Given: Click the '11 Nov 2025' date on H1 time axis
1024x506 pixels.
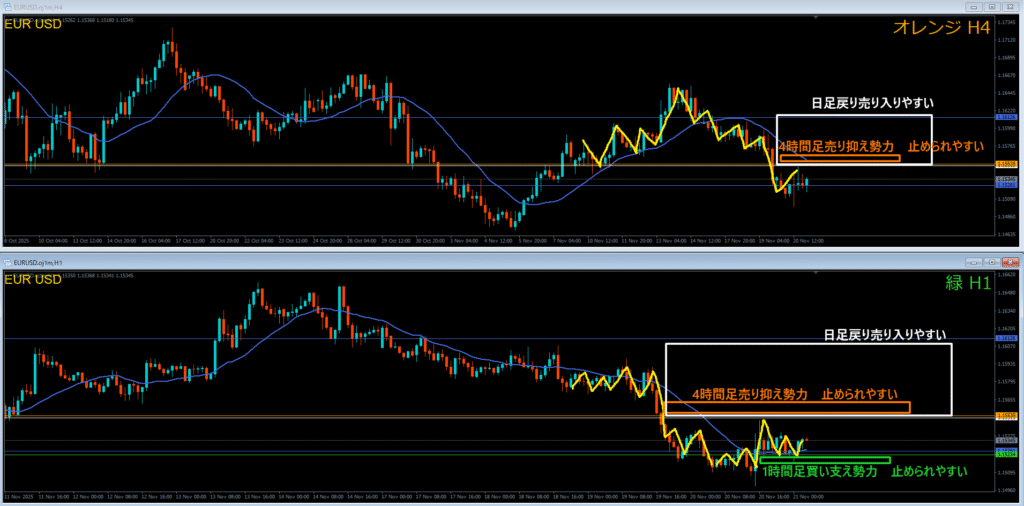Looking at the screenshot, I should pyautogui.click(x=16, y=496).
